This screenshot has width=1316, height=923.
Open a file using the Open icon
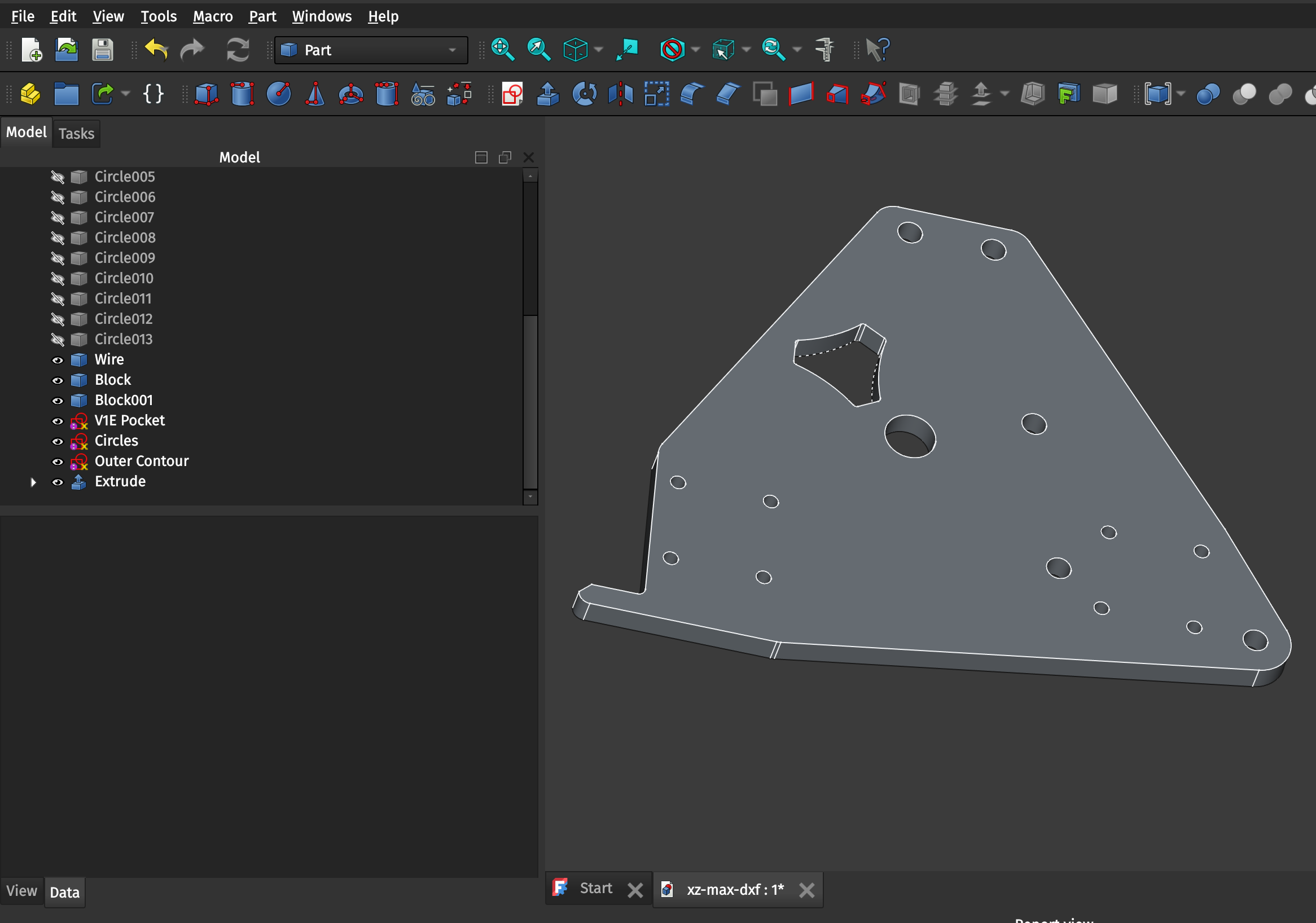coord(67,50)
